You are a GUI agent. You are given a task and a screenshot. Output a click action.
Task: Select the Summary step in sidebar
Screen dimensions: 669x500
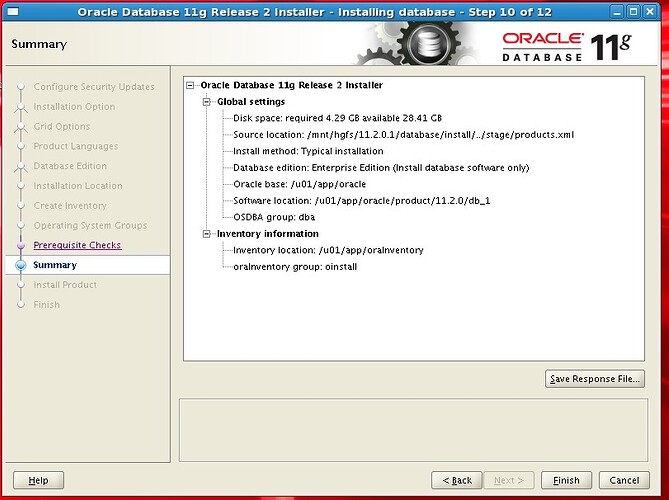pyautogui.click(x=54, y=265)
